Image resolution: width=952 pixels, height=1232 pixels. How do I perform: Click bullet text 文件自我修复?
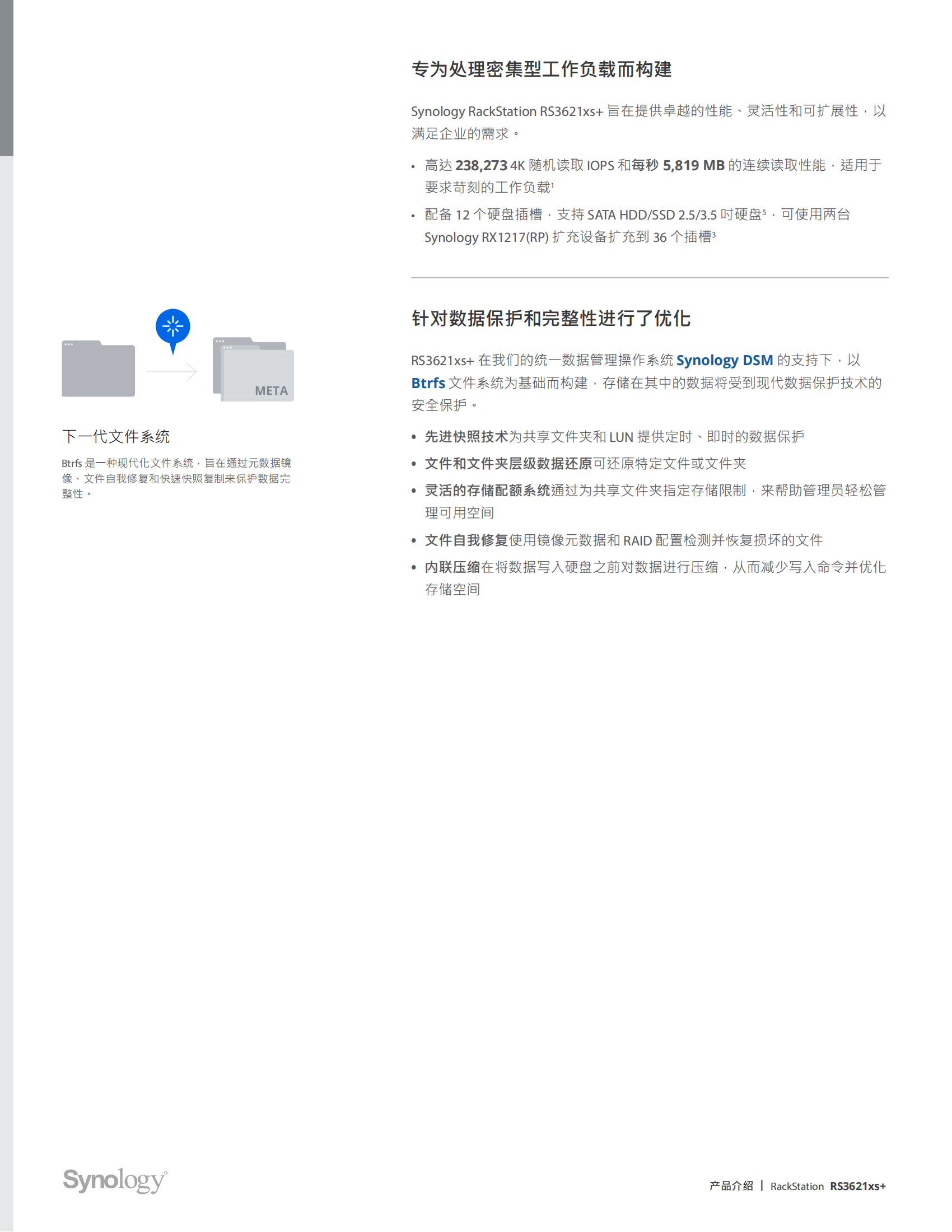point(466,540)
